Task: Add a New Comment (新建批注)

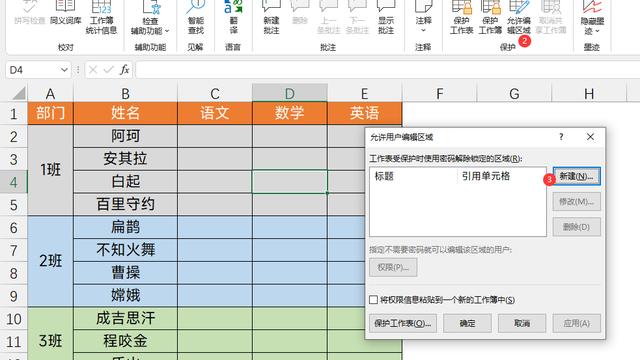Action: pyautogui.click(x=271, y=17)
